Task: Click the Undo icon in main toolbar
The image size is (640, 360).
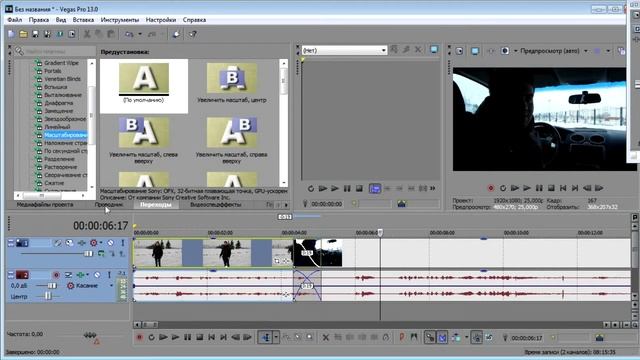Action: (129, 34)
